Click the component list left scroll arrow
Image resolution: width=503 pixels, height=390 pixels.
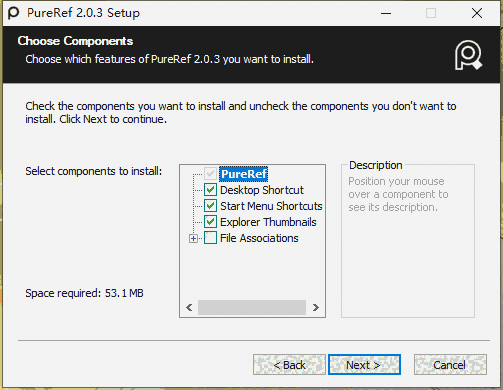click(x=189, y=307)
